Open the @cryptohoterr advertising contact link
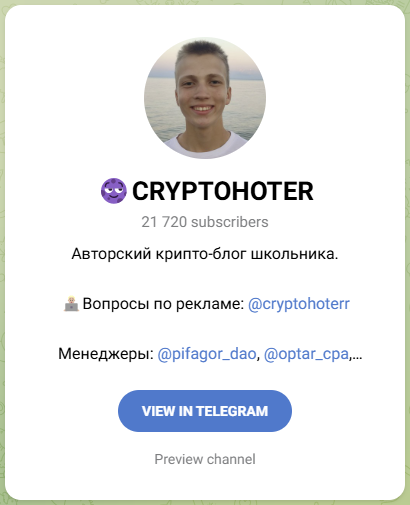The image size is (410, 505). 299,304
